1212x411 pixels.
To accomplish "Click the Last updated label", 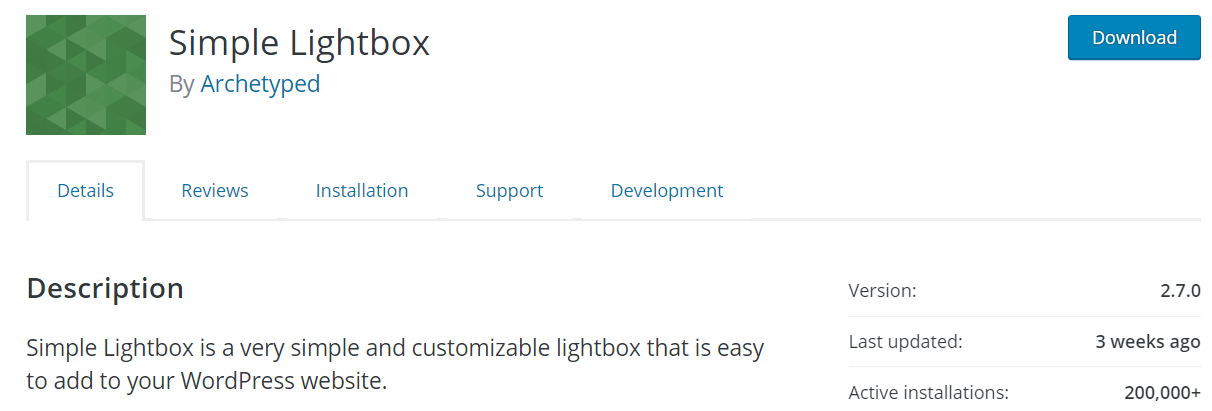I will click(905, 342).
